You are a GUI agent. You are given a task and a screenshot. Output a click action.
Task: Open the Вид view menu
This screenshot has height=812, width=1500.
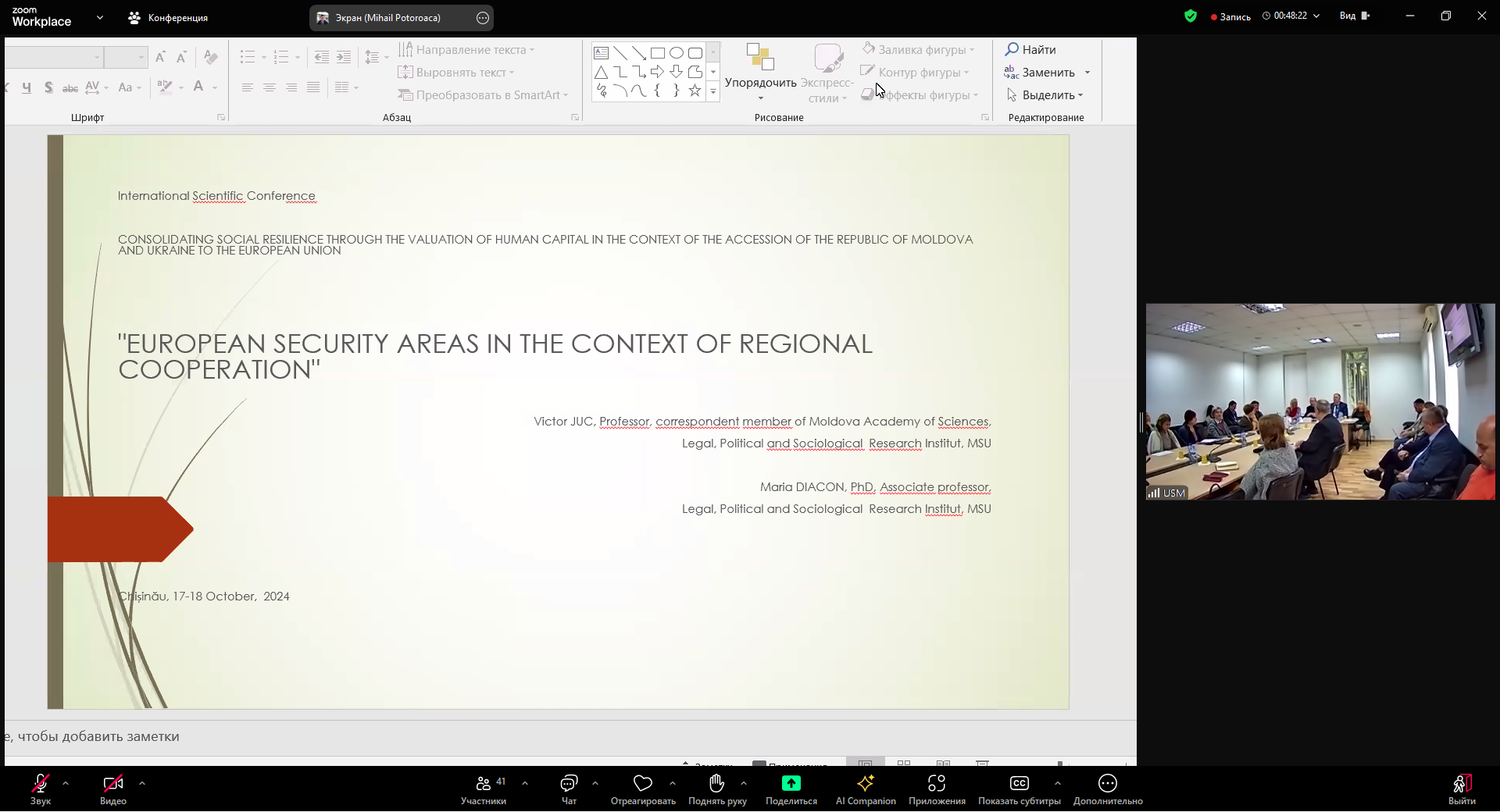click(1355, 16)
